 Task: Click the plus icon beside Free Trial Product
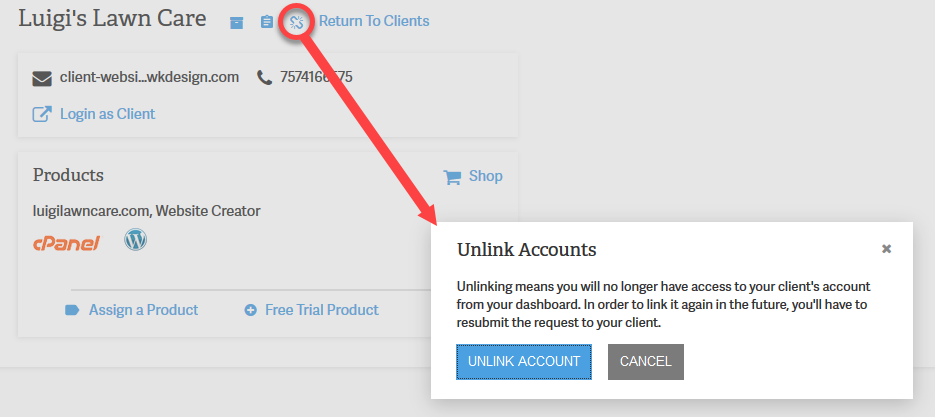click(251, 310)
